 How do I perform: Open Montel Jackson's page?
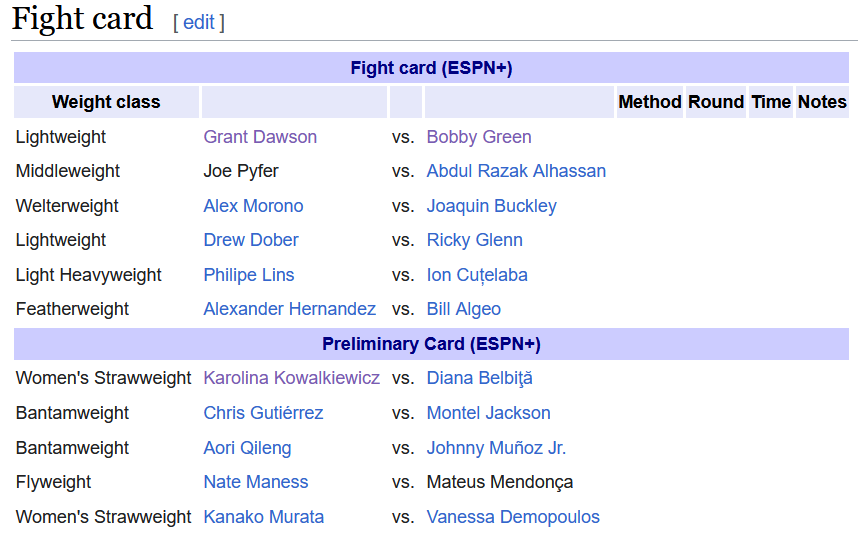(x=489, y=413)
